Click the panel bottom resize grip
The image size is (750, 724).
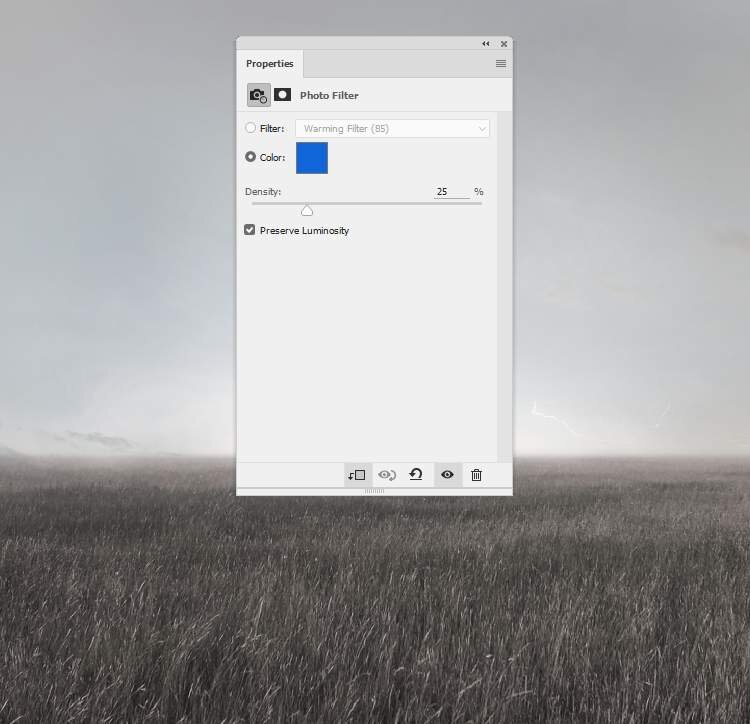pos(375,491)
